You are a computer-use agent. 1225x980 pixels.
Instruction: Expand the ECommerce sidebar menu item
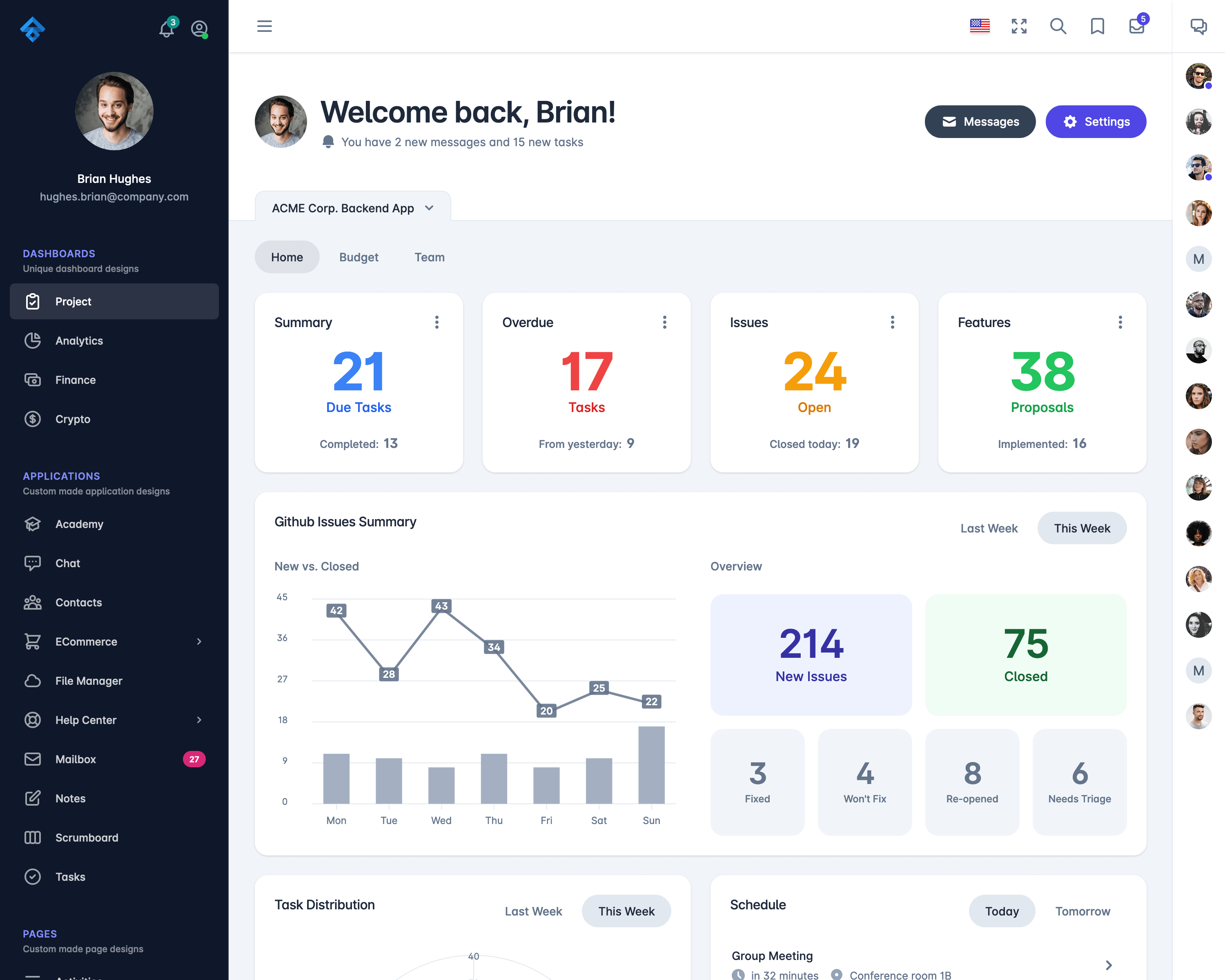(x=197, y=641)
